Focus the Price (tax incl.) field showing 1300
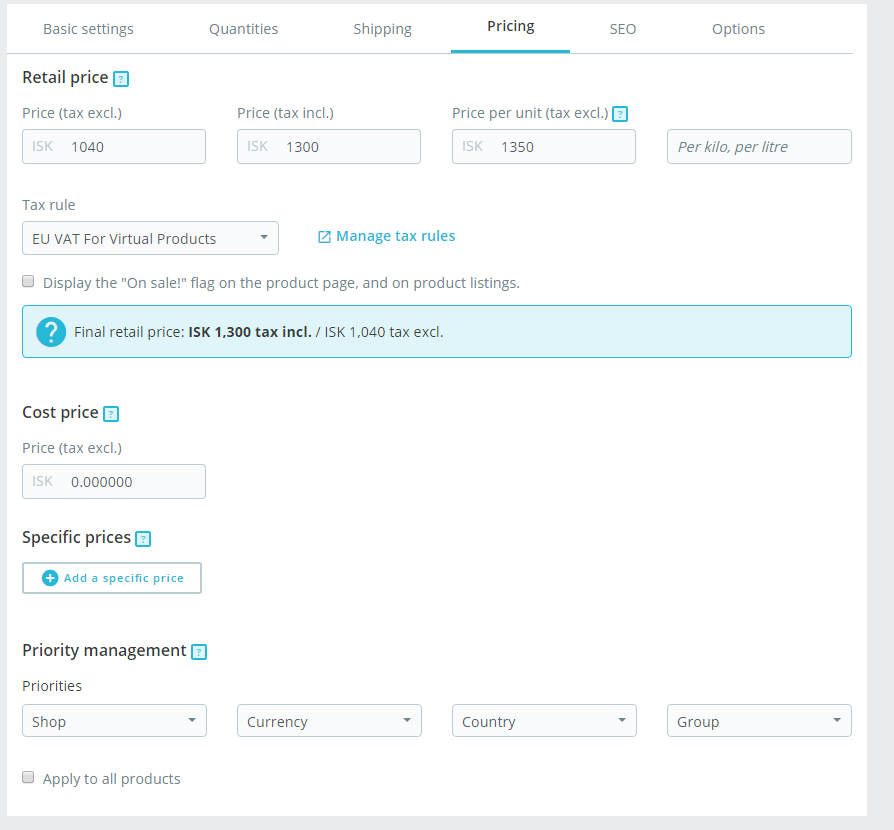 coord(329,147)
